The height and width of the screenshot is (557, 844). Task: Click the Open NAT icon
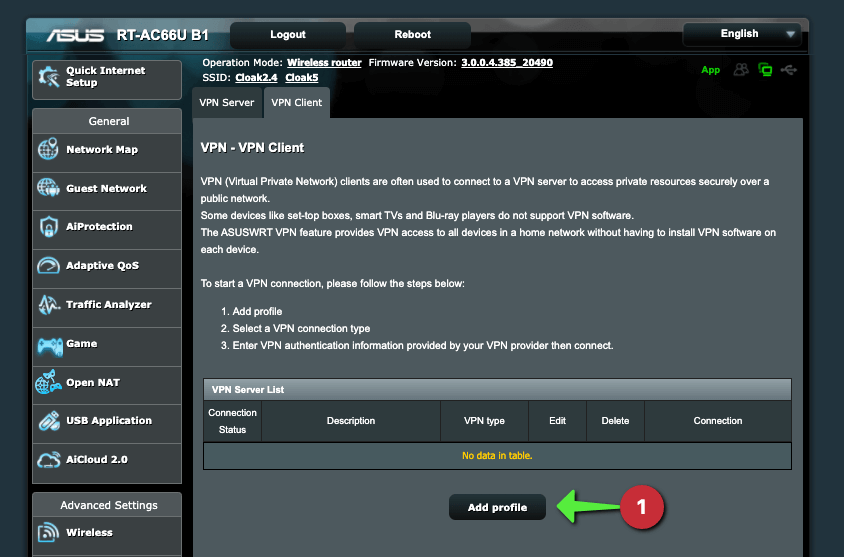click(x=48, y=382)
